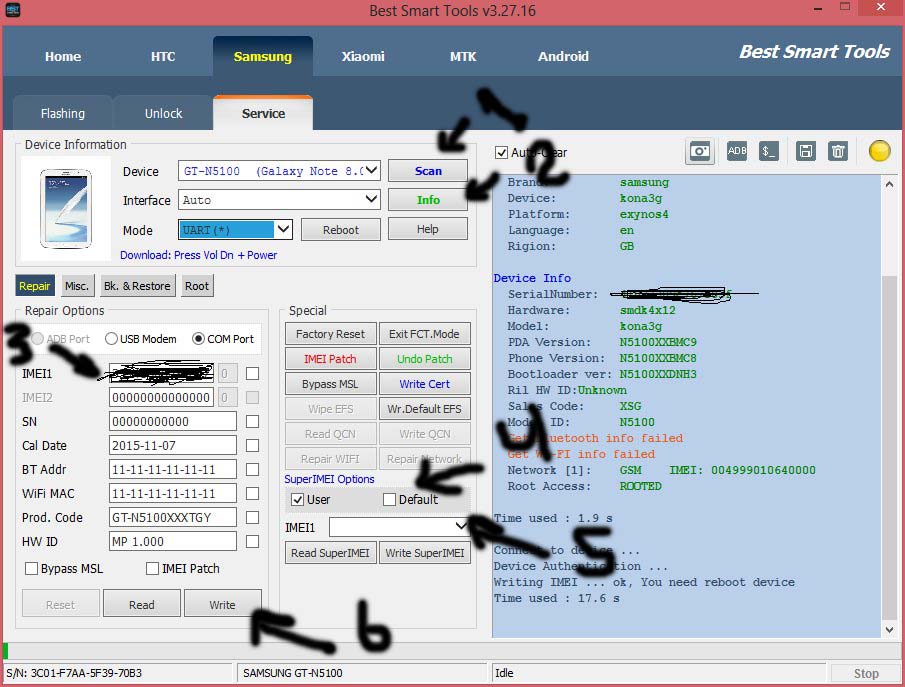905x687 pixels.
Task: Tick the checkbox beside SN field
Action: pos(252,421)
